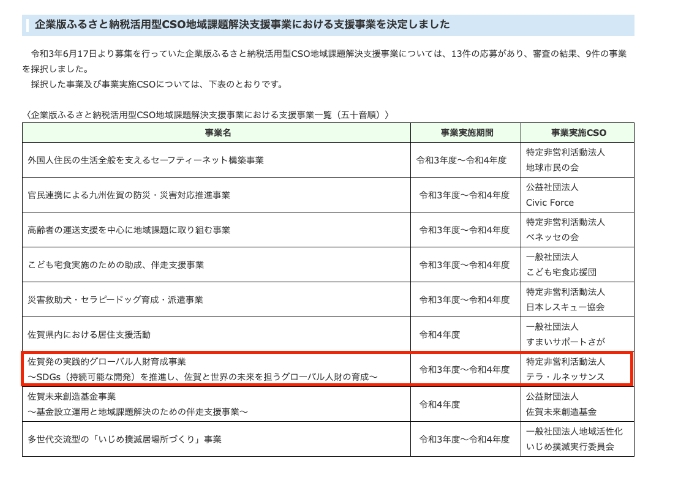This screenshot has height=480, width=680.
Task: Click the 事業実施CSO column header
Action: 577,132
